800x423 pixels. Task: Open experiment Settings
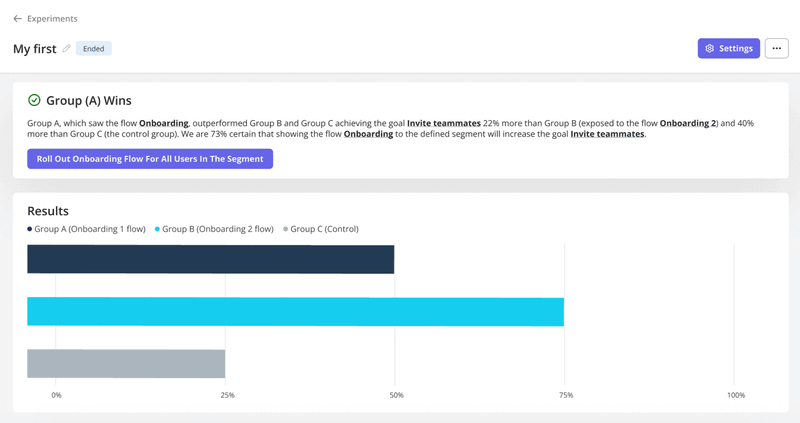[729, 48]
